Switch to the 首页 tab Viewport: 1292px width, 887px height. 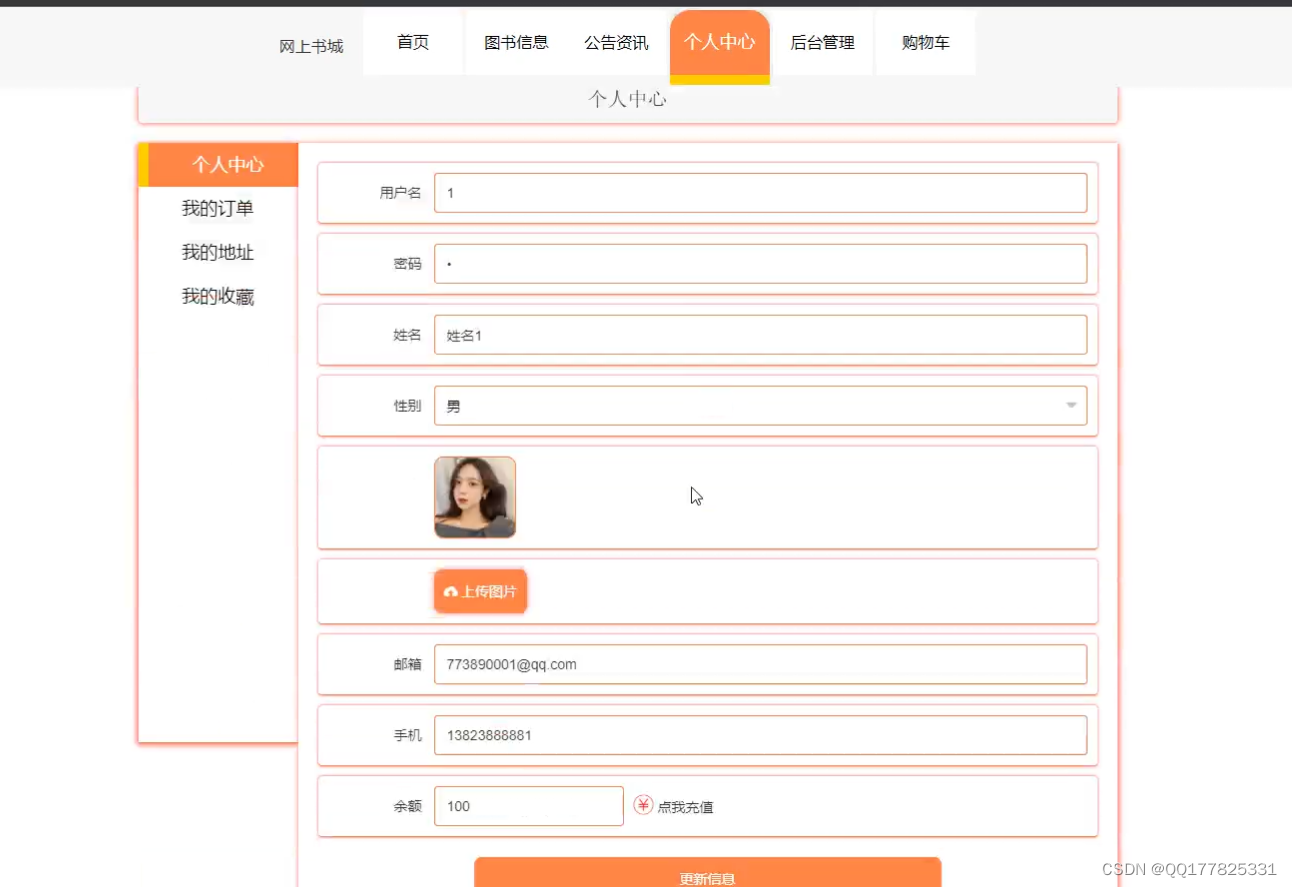(412, 43)
